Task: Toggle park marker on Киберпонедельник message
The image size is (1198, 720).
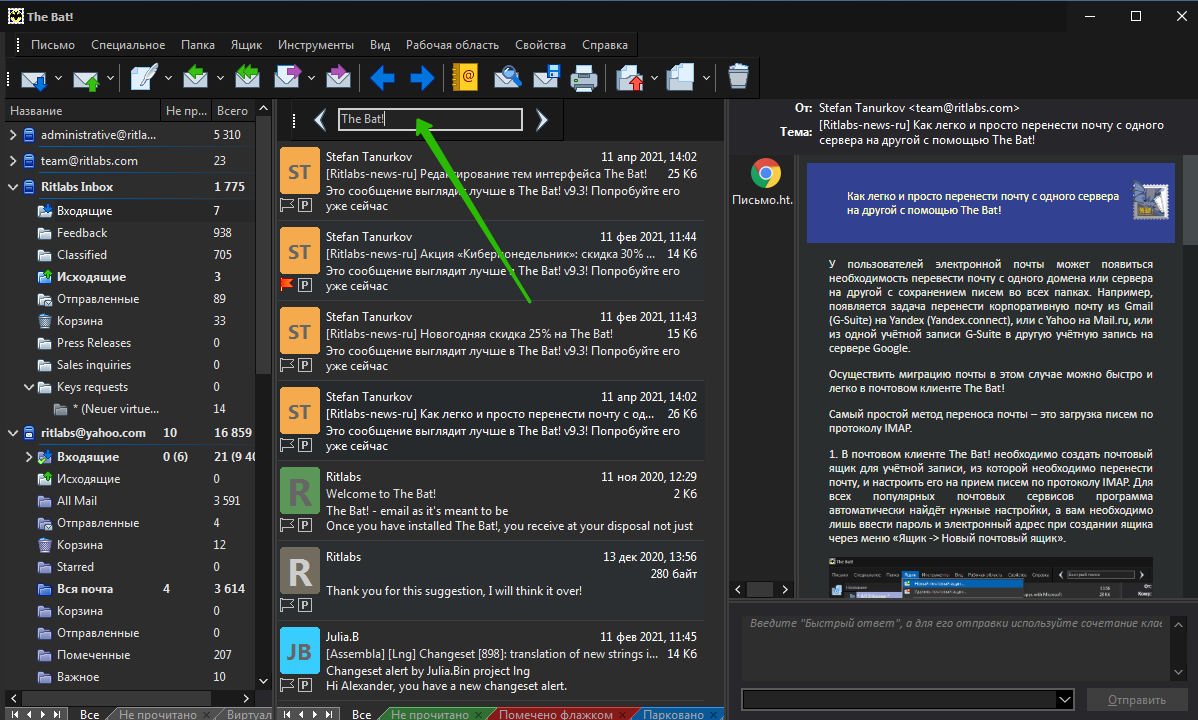Action: click(x=305, y=285)
